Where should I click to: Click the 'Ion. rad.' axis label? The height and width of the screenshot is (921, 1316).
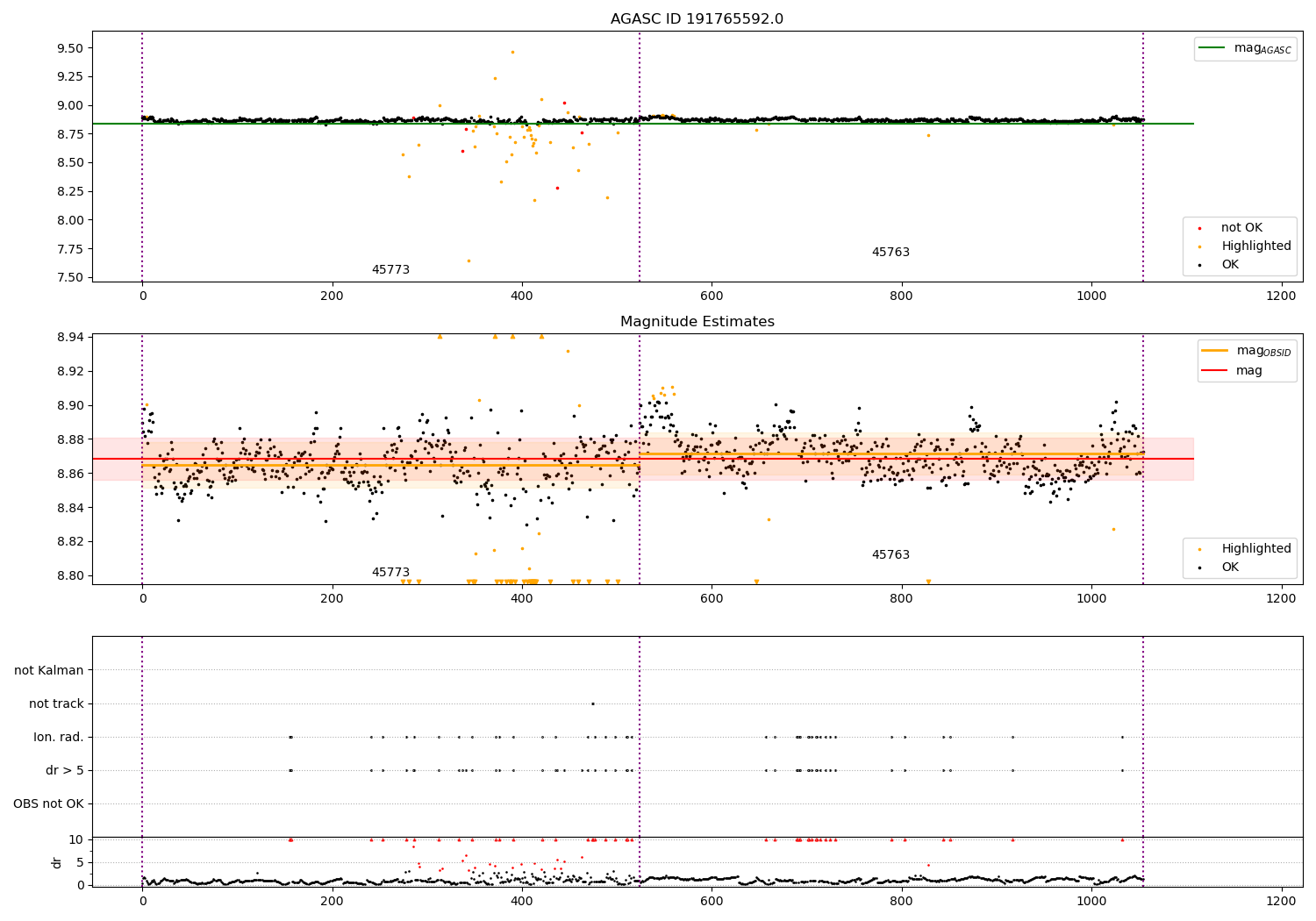pyautogui.click(x=59, y=737)
